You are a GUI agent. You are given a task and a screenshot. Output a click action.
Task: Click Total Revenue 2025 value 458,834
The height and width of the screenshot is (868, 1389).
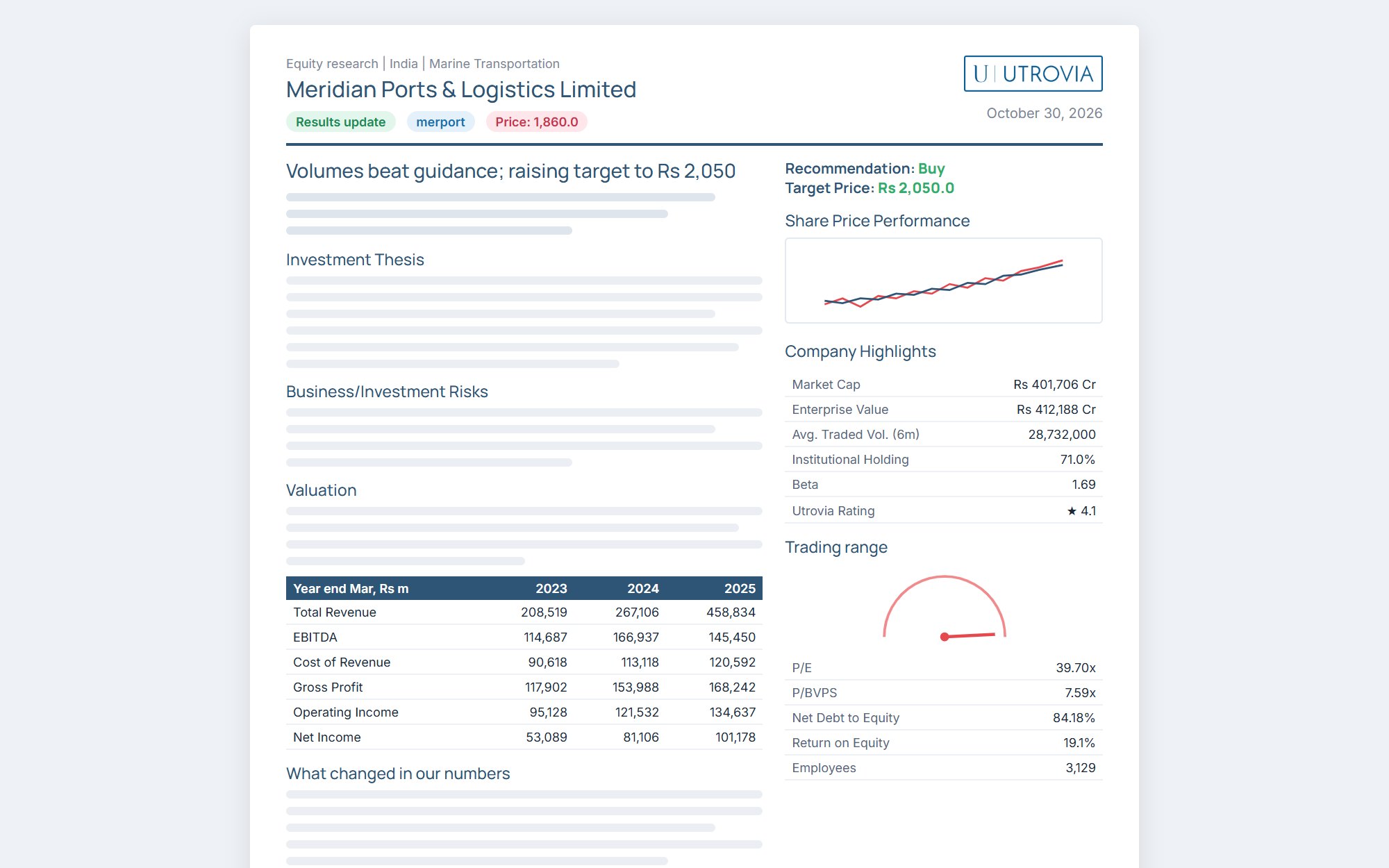click(x=731, y=612)
